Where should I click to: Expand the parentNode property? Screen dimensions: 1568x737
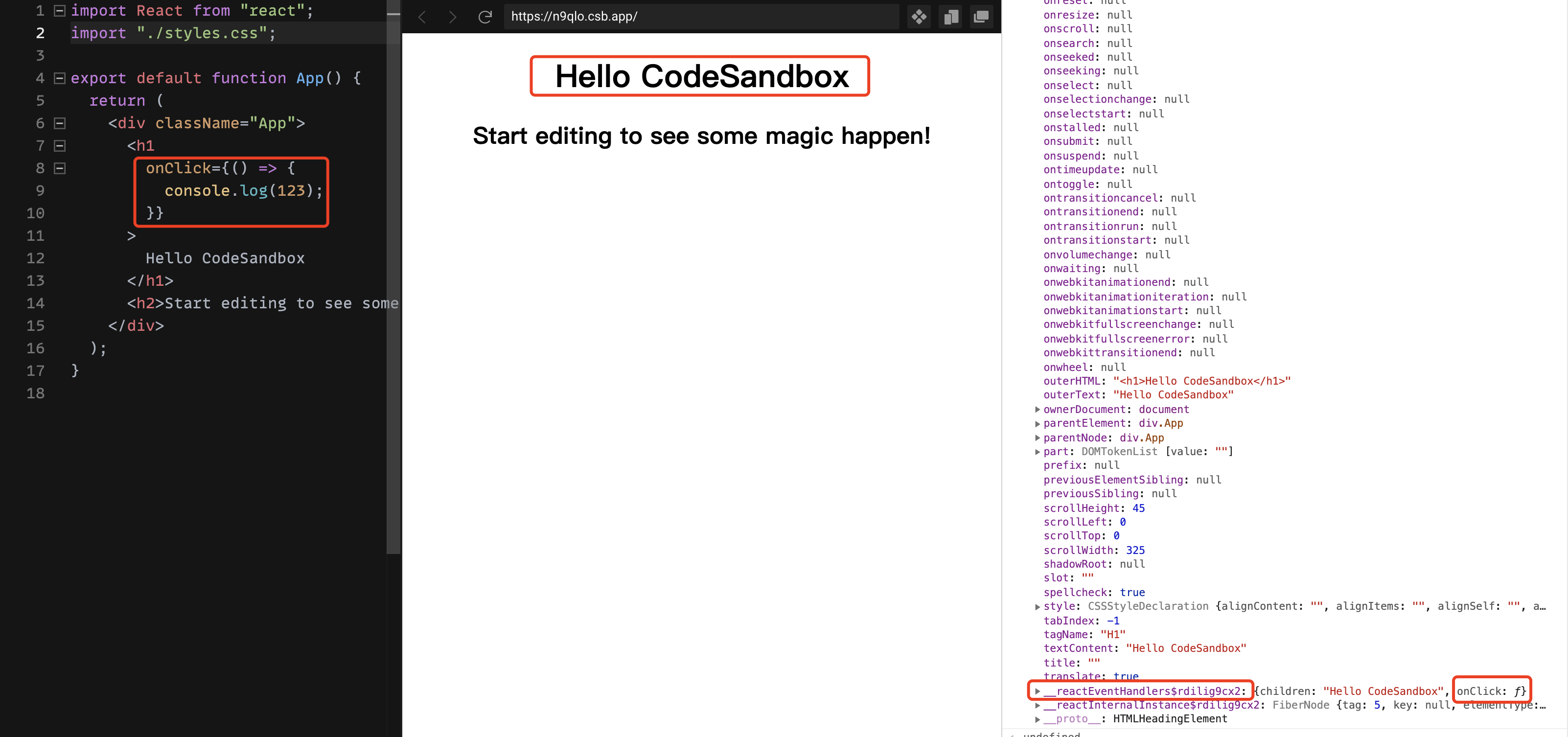[x=1037, y=438]
